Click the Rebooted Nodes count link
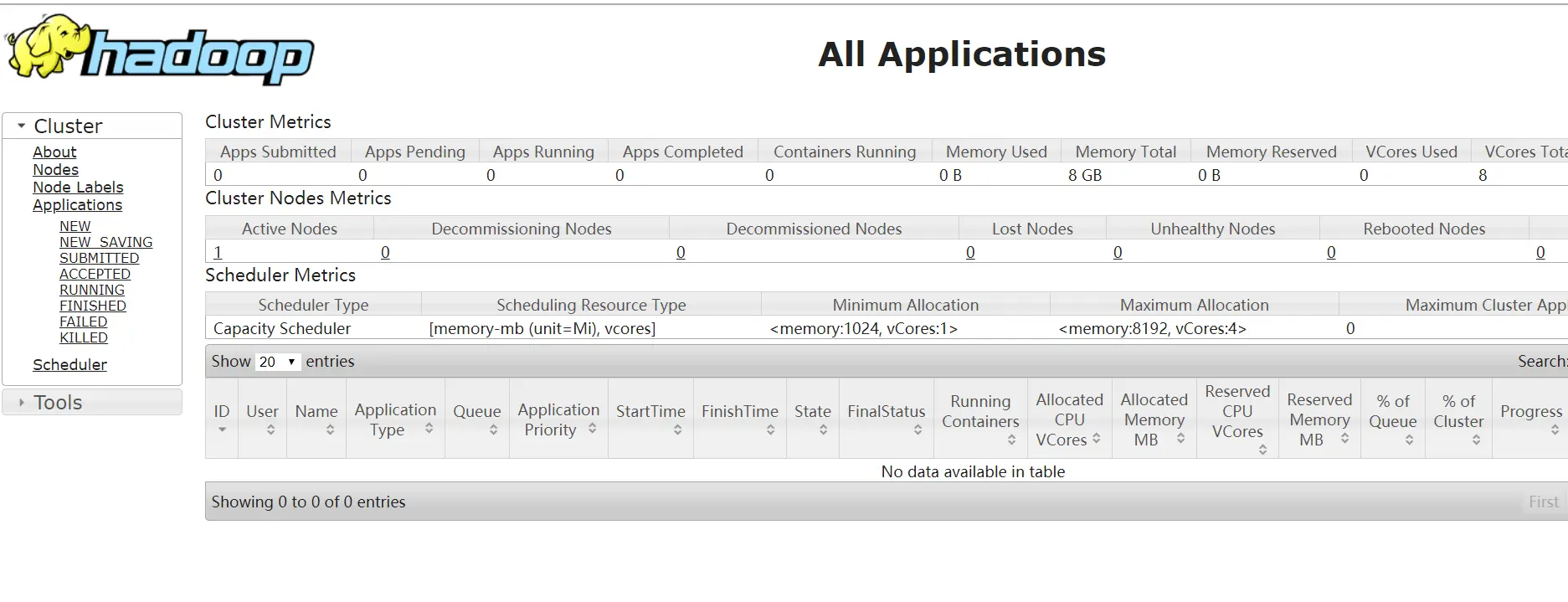1568x602 pixels. 1331,252
